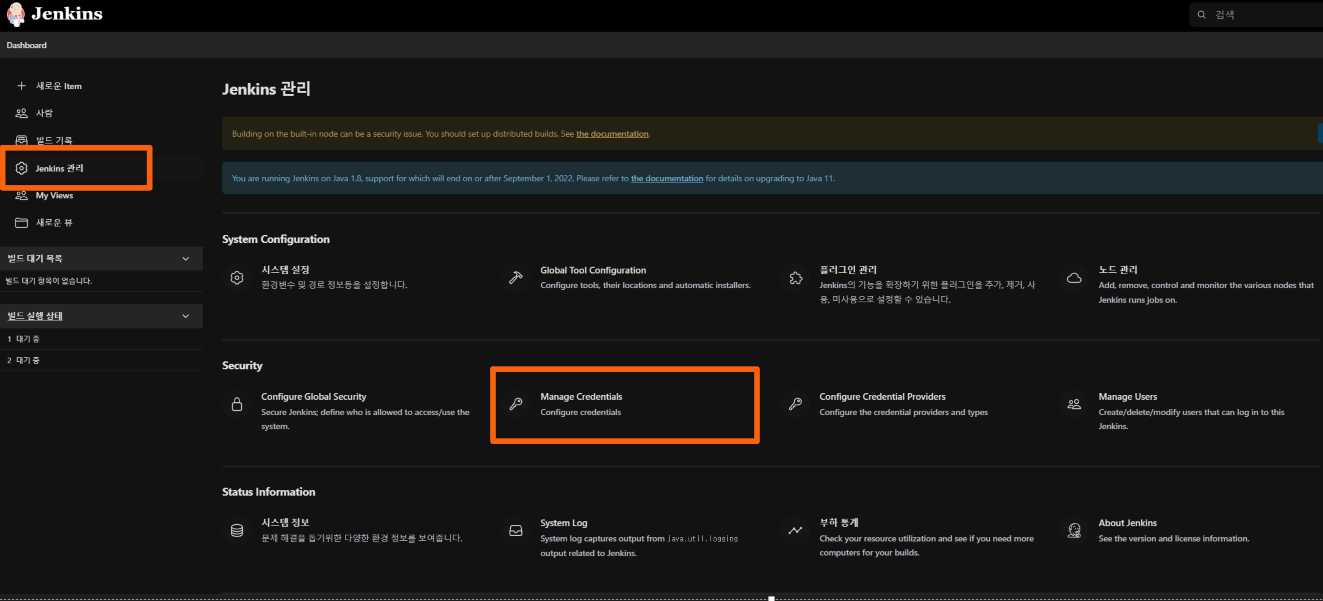Click the plus icon beside 새로운 Item

tap(22, 86)
